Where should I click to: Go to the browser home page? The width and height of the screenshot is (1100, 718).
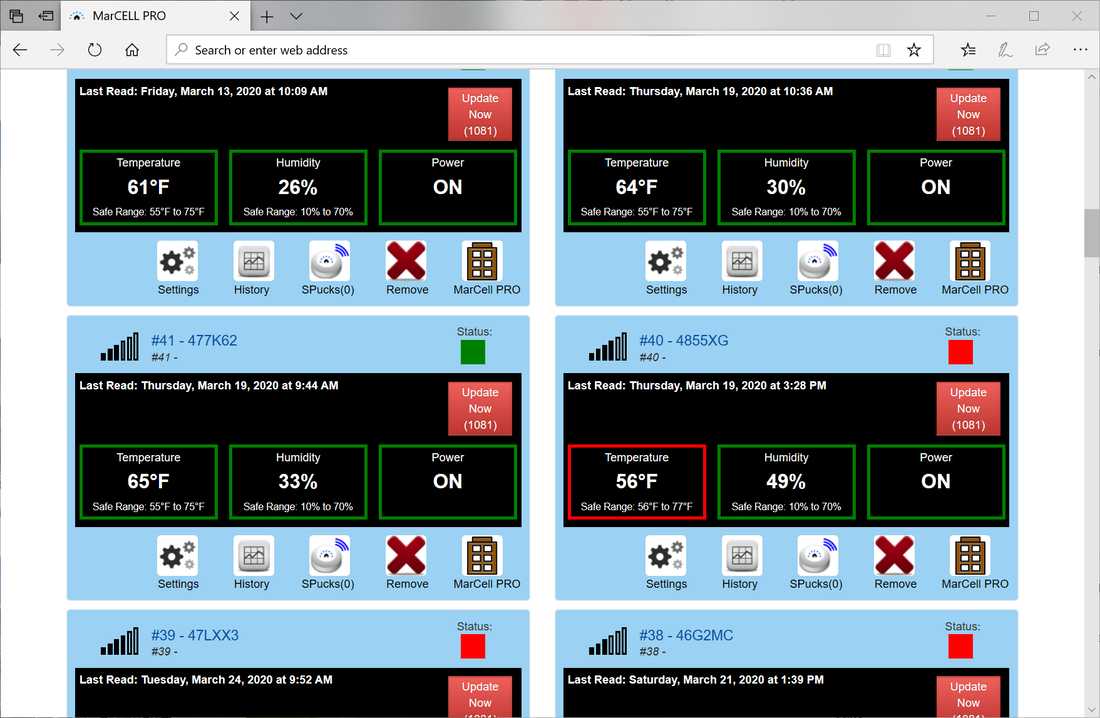tap(132, 50)
